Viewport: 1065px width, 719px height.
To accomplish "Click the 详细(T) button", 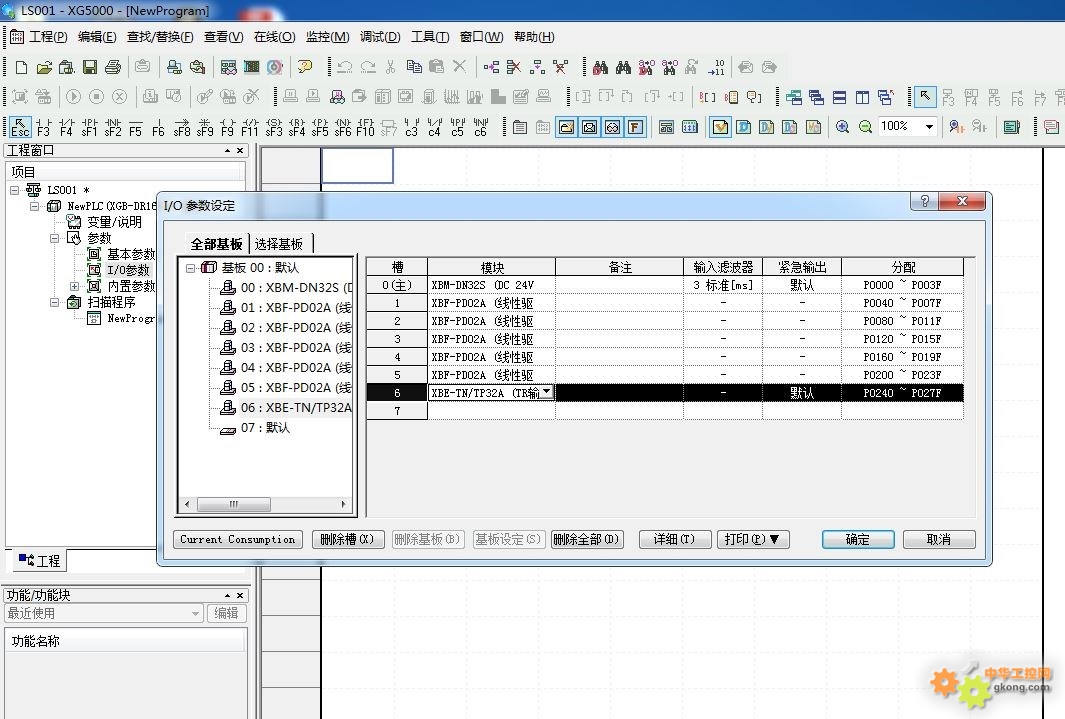I will (x=674, y=539).
